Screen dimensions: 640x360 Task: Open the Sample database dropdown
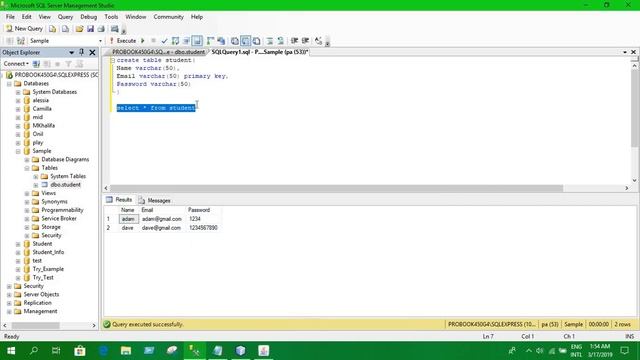(x=100, y=41)
